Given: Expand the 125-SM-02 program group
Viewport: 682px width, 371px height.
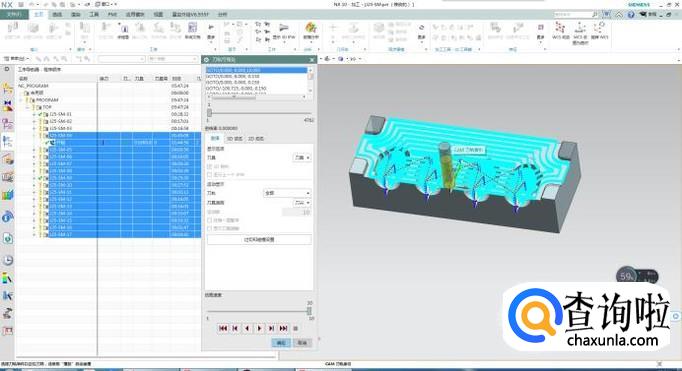Looking at the screenshot, I should pos(35,121).
